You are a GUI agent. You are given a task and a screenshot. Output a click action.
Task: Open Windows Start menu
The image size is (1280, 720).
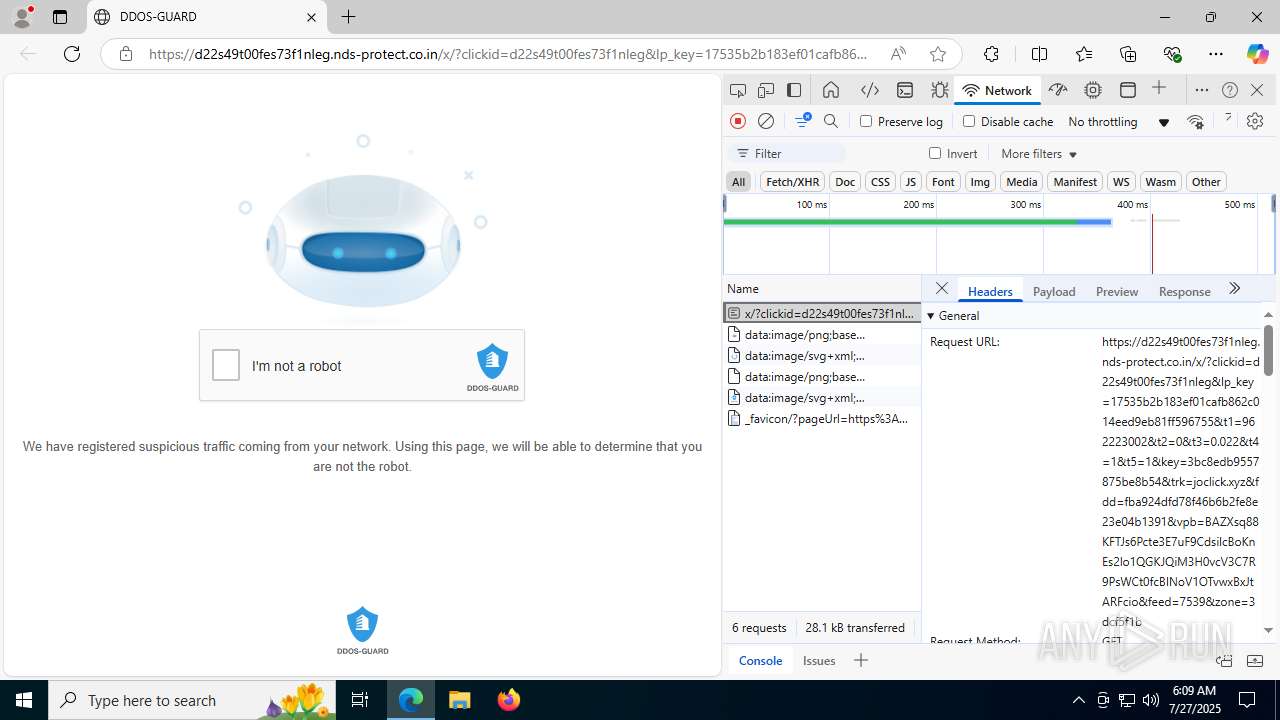point(24,700)
